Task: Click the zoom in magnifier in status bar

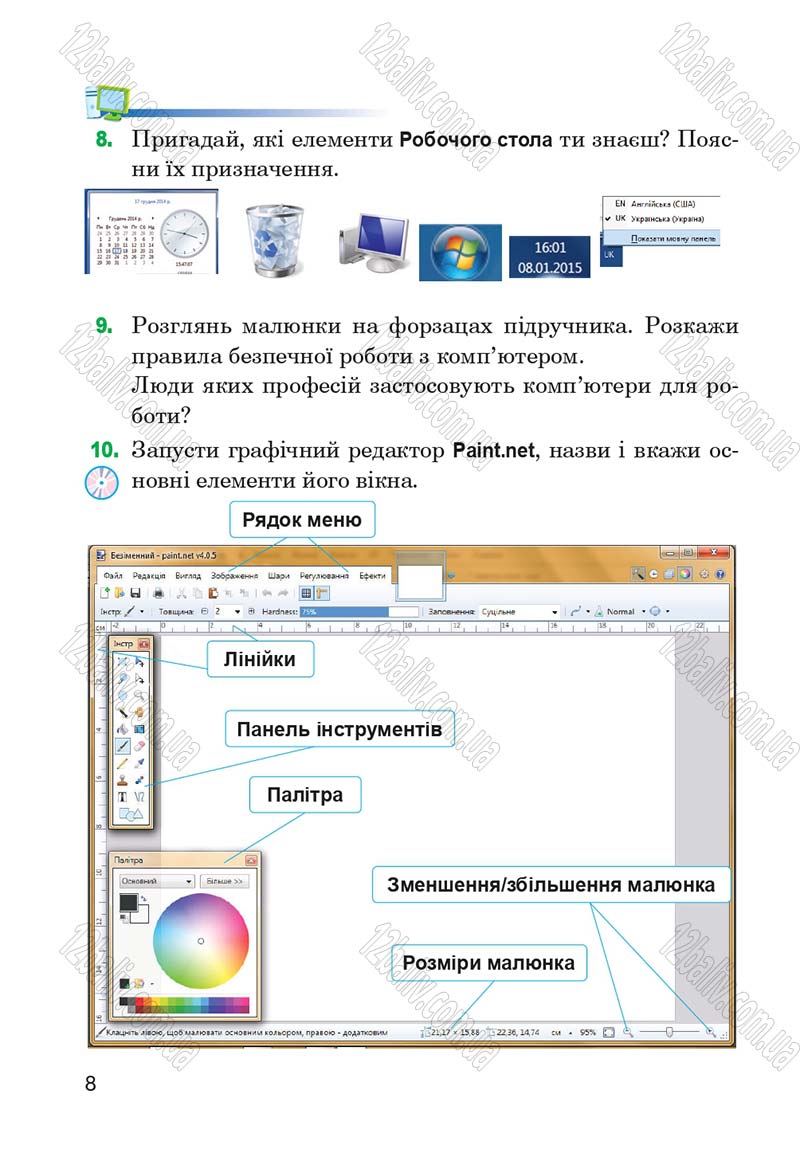Action: tap(711, 1032)
